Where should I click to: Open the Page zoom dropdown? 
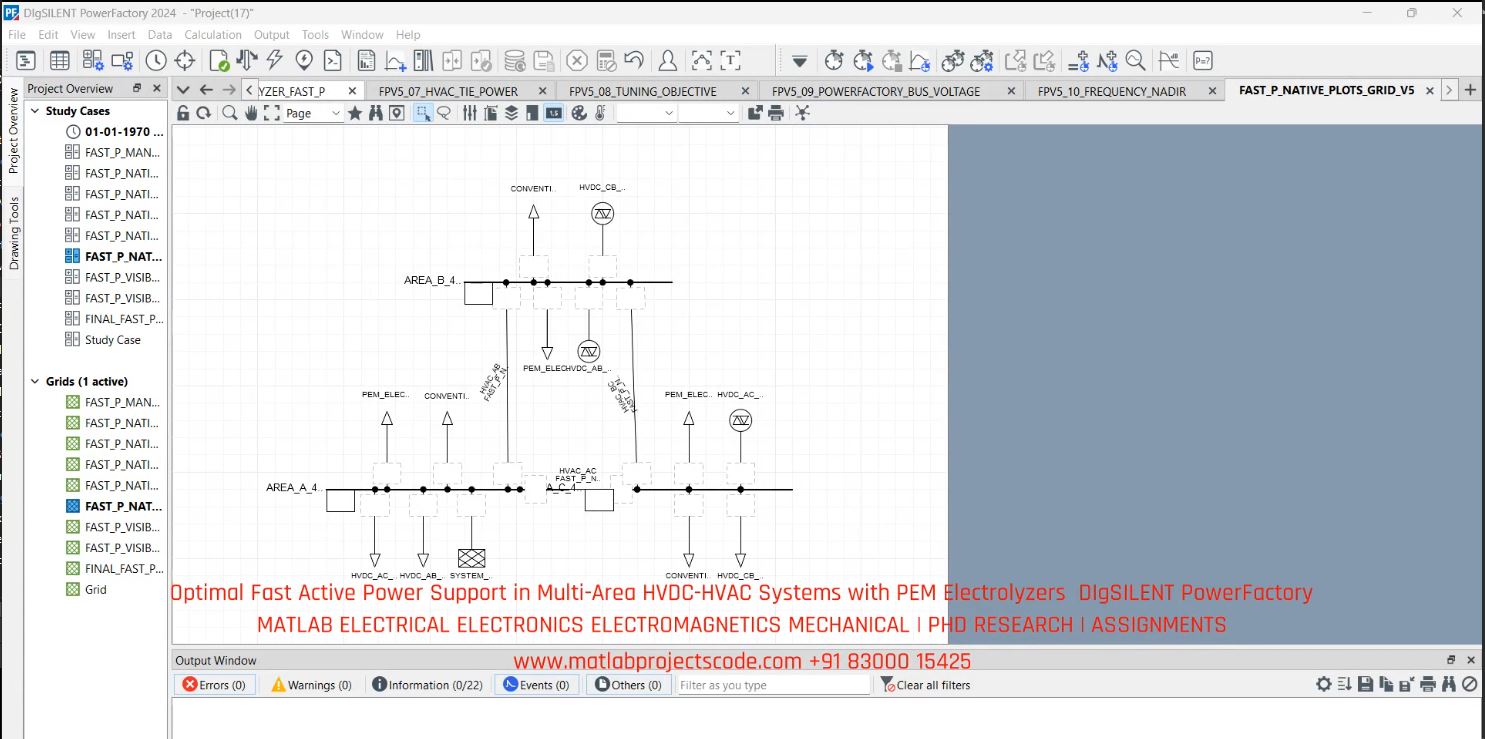click(314, 113)
